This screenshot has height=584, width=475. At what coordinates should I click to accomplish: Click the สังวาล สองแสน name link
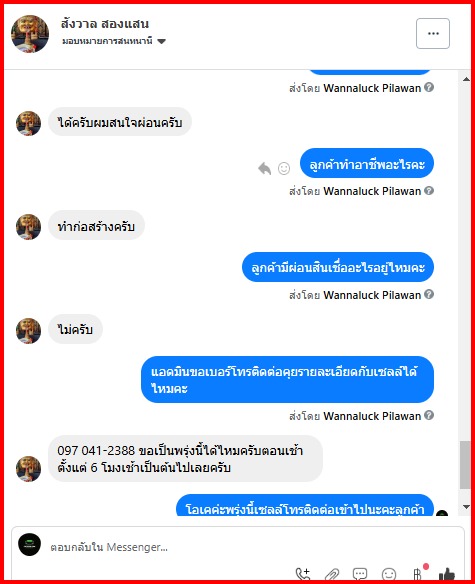105,24
